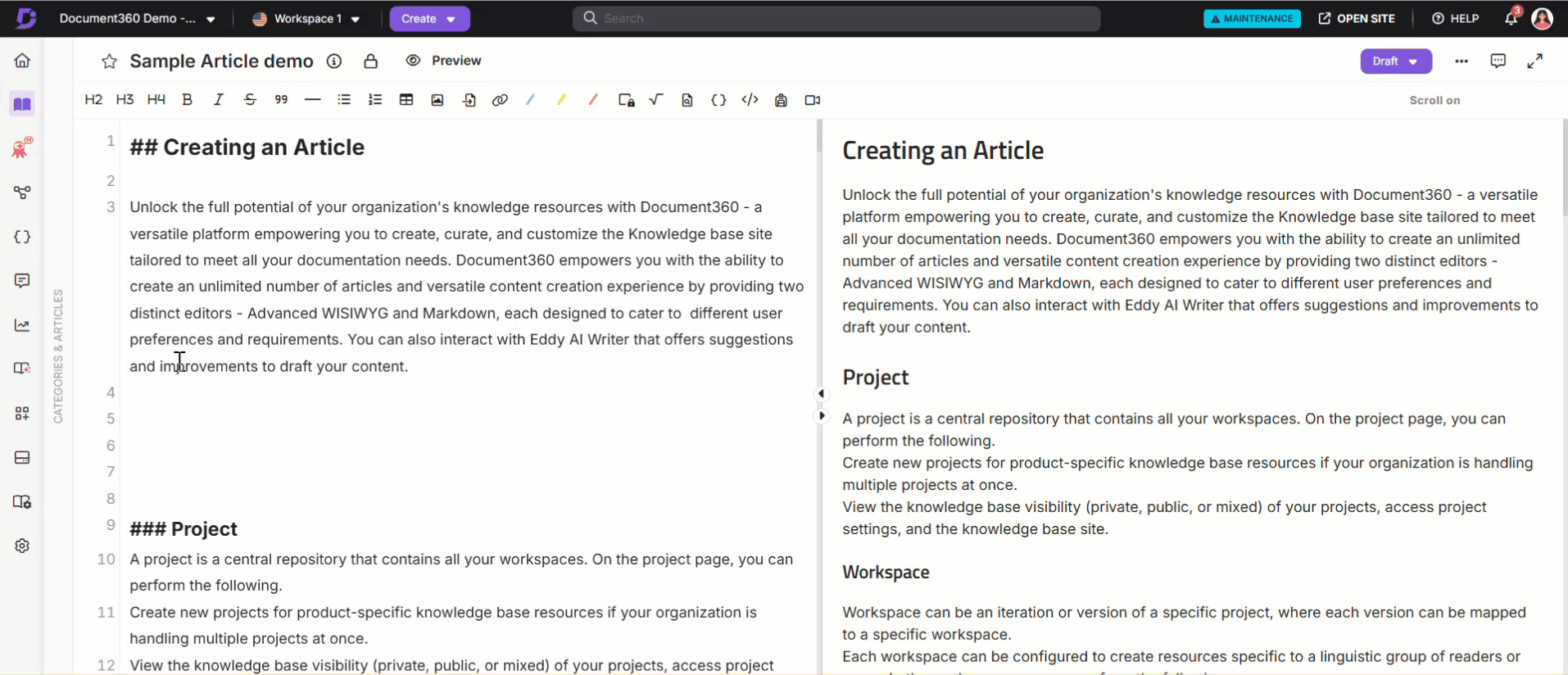Open the comments panel icon
Viewport: 1568px width, 675px height.
(x=1498, y=61)
